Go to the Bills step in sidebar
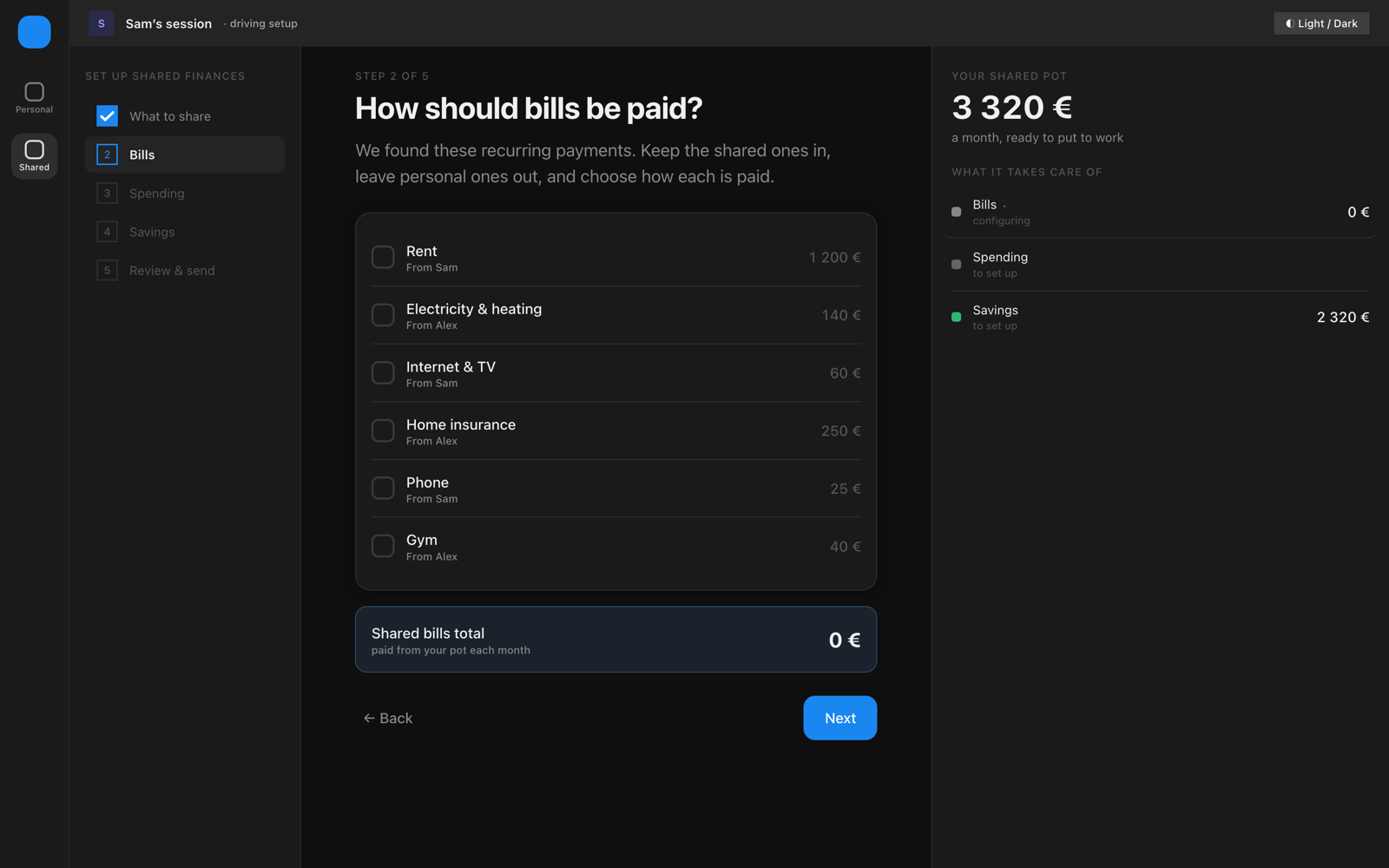This screenshot has height=868, width=1389. (x=185, y=155)
